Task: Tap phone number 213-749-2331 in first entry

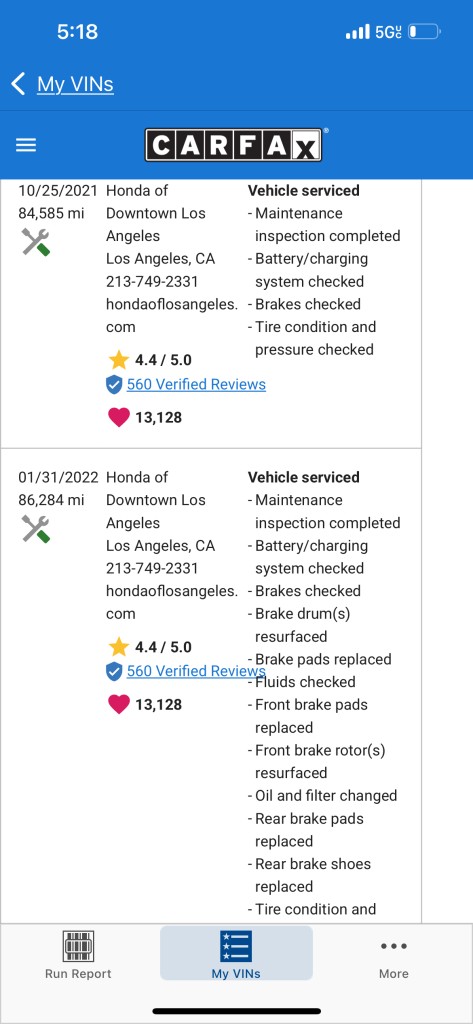Action: [x=152, y=281]
